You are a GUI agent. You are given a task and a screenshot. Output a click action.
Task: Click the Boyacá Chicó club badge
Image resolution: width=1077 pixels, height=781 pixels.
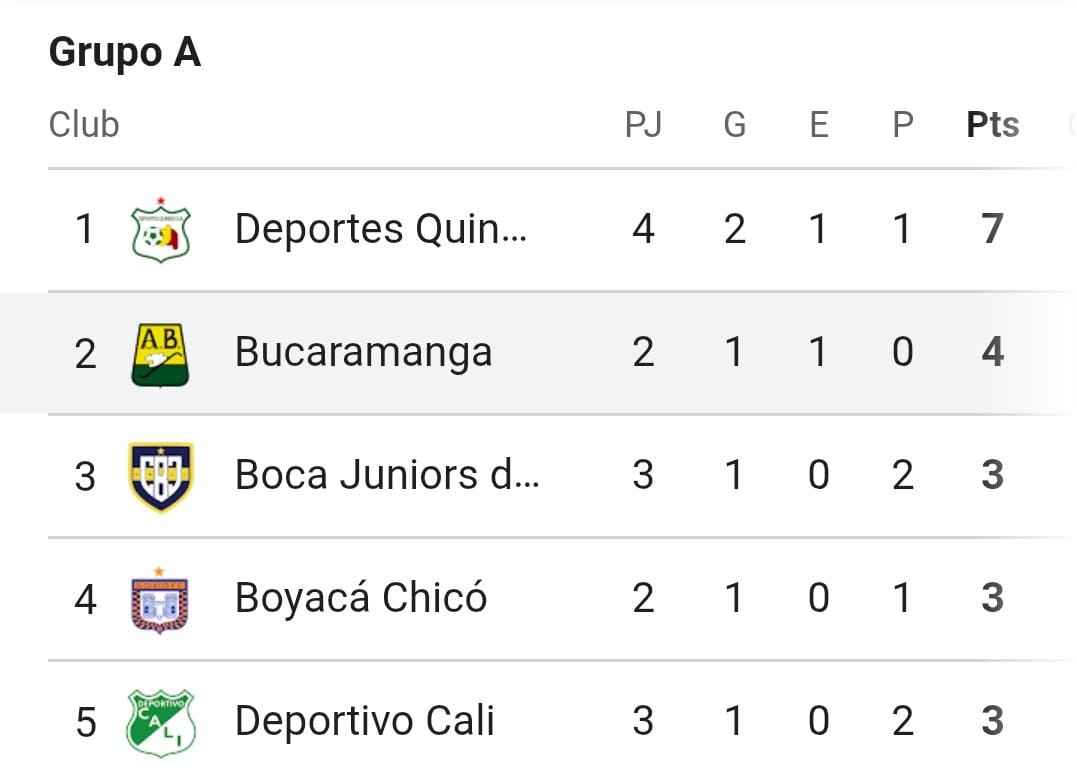point(159,600)
